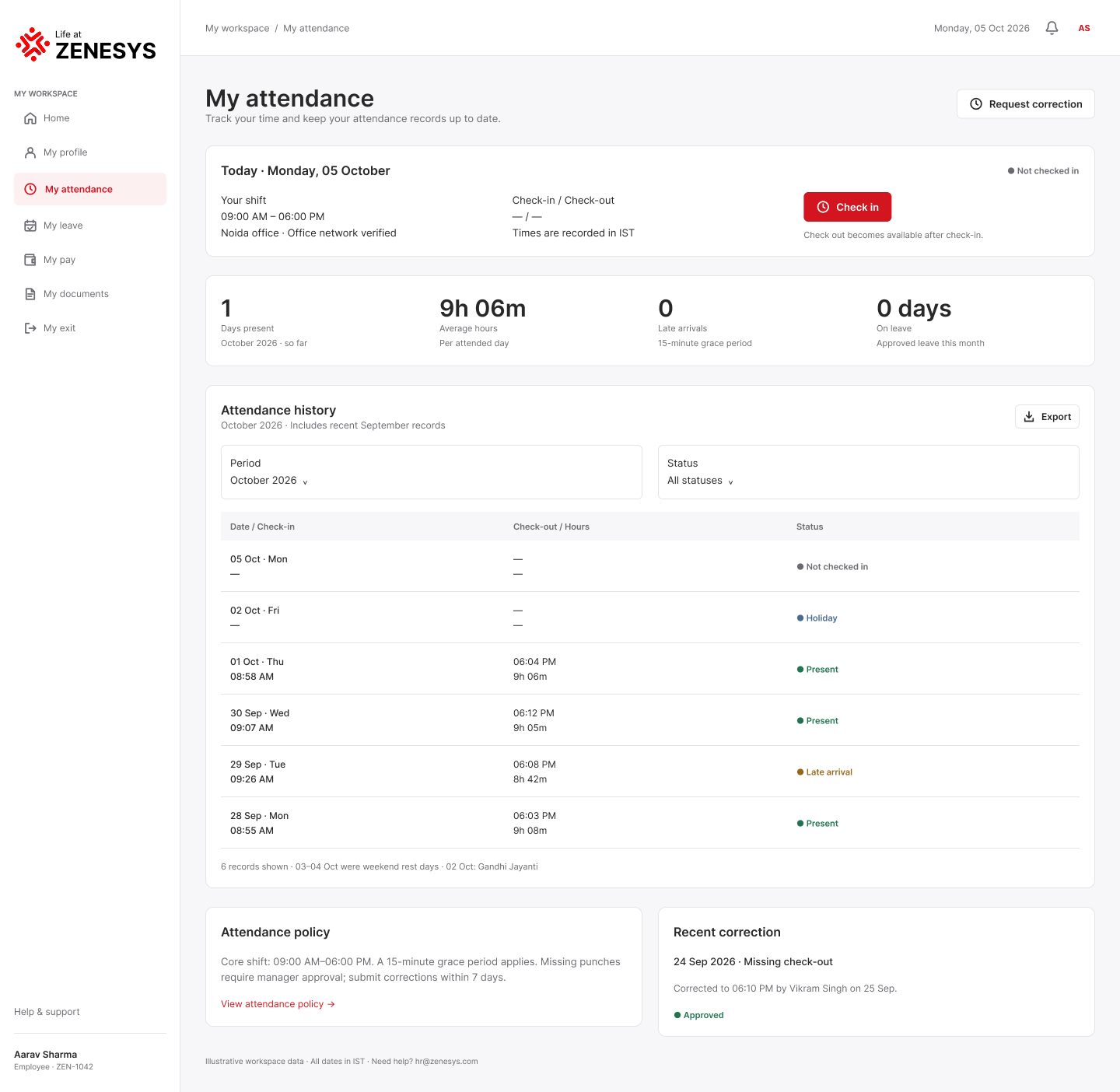Click the Request correction button
The height and width of the screenshot is (1092, 1120).
(x=1026, y=104)
